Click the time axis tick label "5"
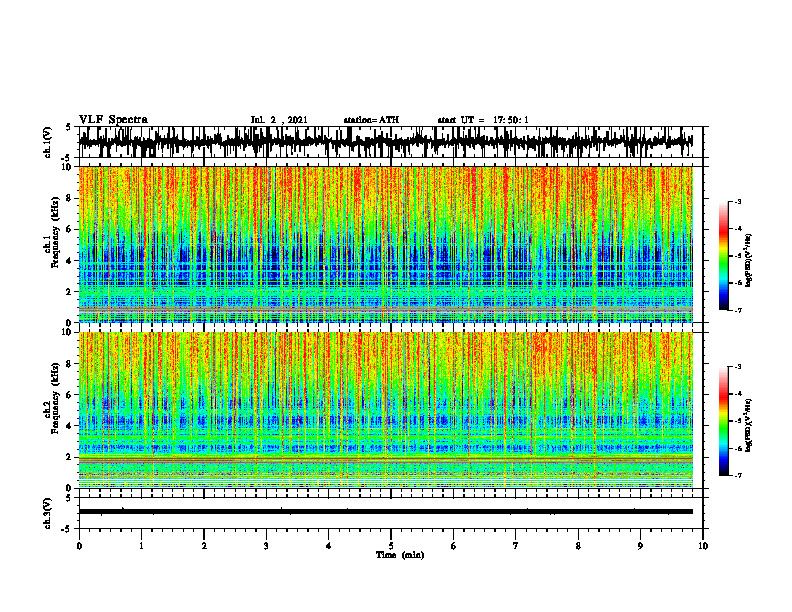Image resolution: width=792 pixels, height=612 pixels. 391,546
